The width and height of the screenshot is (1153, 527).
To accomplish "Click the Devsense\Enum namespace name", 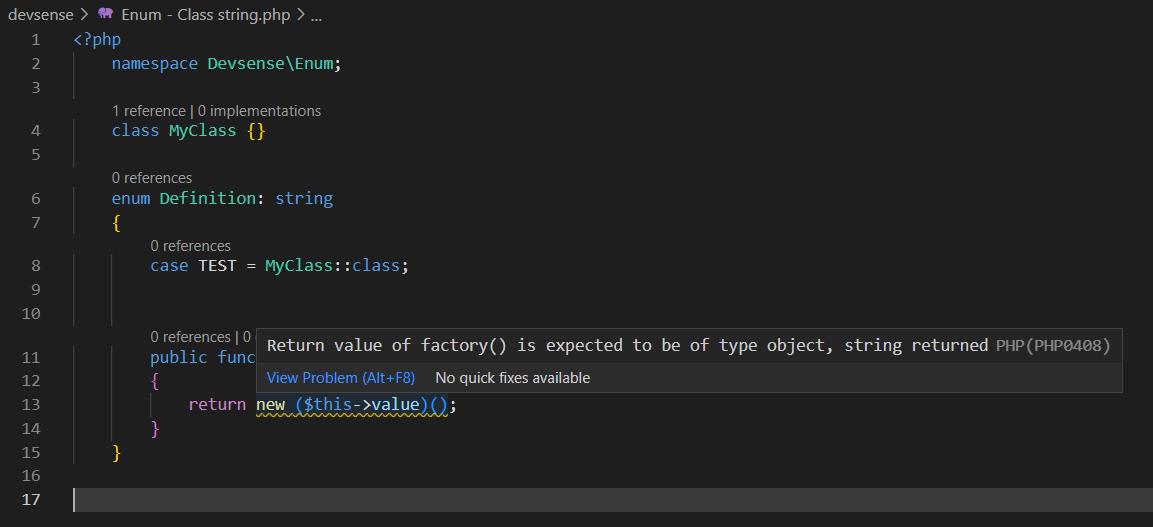I will 273,64.
